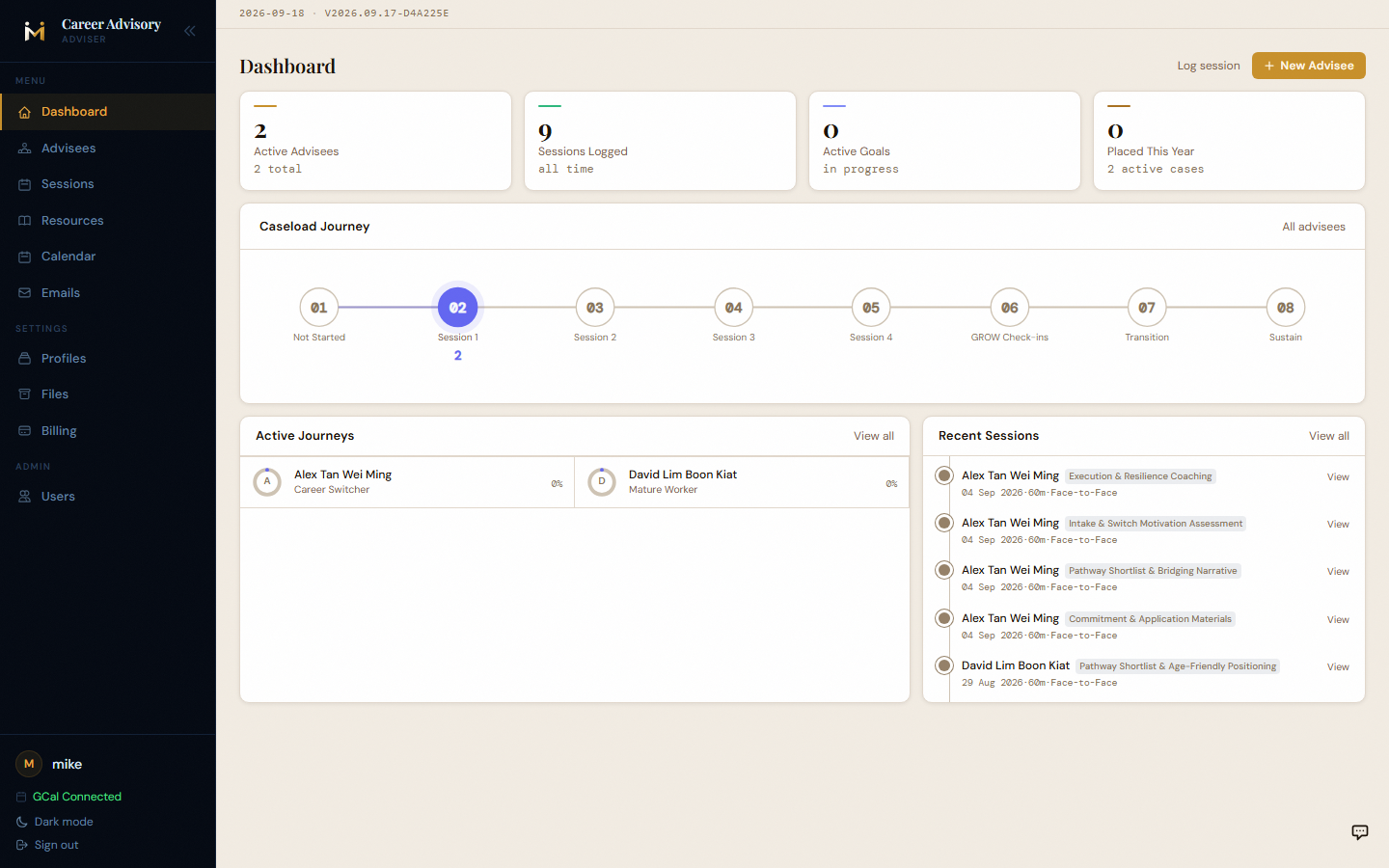Screen dimensions: 1389x868
Task: Select stage 04 Session 3
Action: pyautogui.click(x=734, y=308)
